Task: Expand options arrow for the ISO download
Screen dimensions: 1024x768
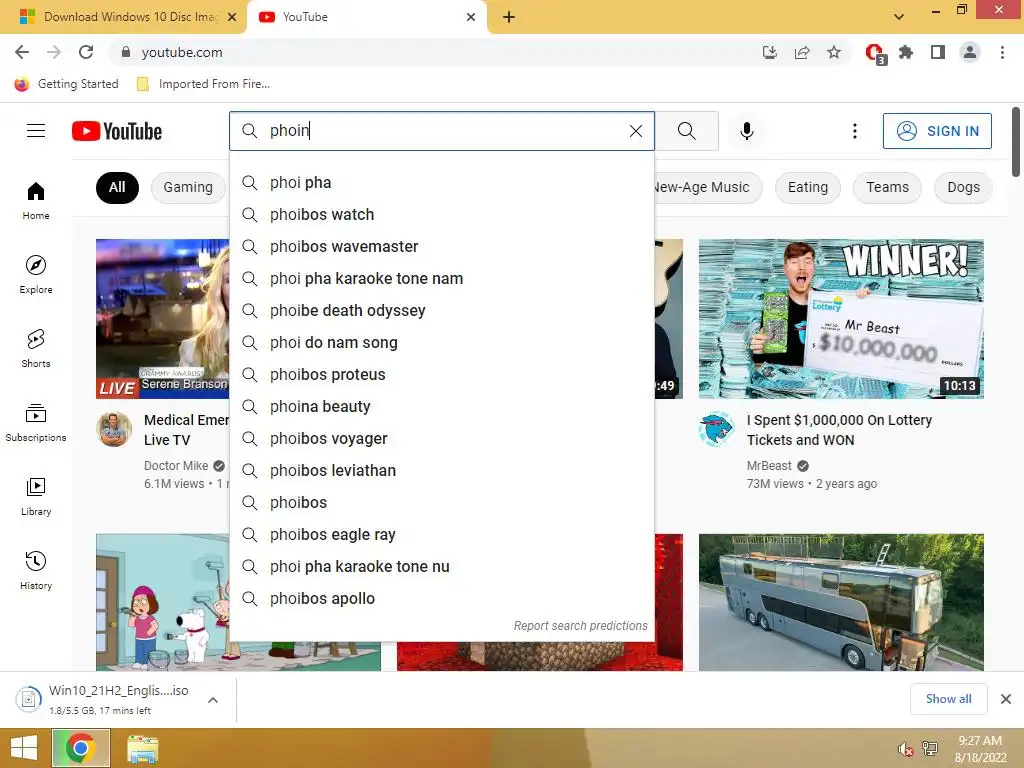Action: click(212, 700)
